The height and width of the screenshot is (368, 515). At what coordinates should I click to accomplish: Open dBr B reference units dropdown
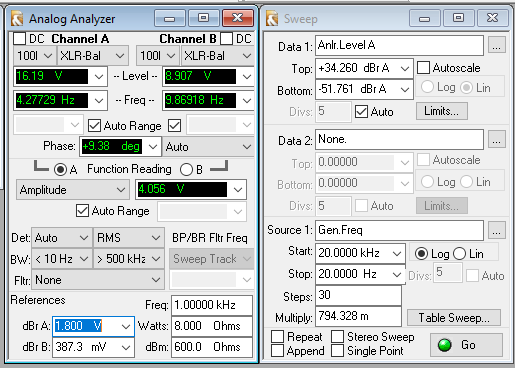pos(126,347)
